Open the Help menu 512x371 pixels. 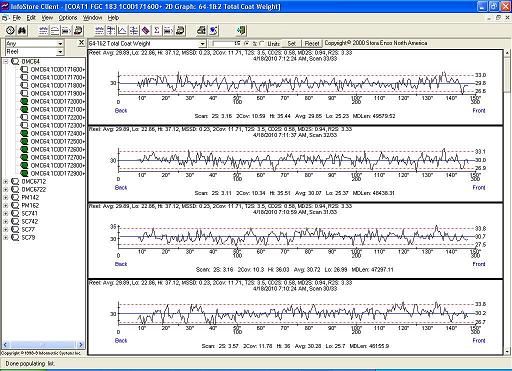click(113, 18)
